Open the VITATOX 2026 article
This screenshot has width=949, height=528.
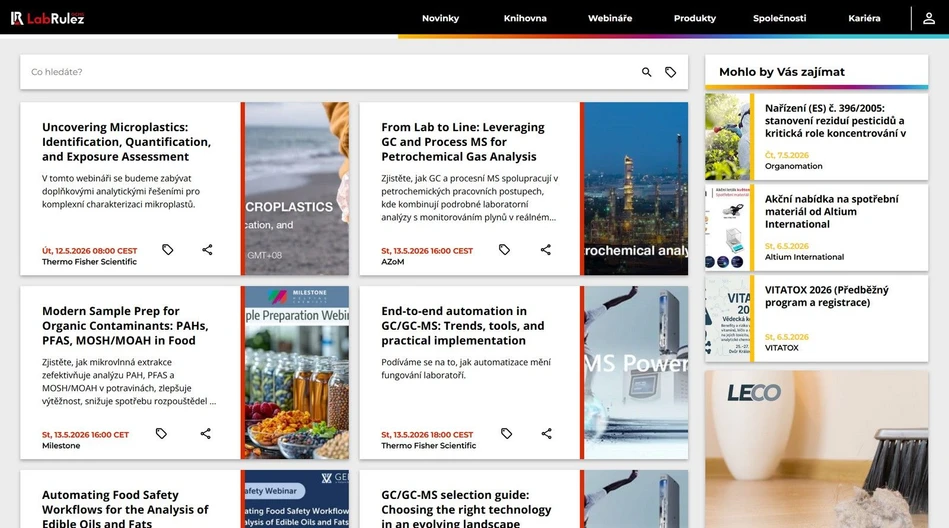pos(826,296)
